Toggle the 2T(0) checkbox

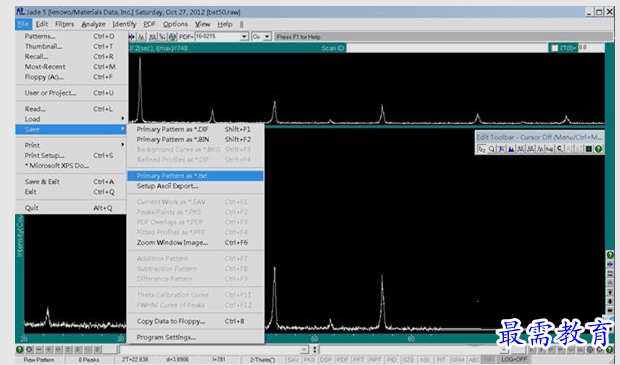pos(555,48)
